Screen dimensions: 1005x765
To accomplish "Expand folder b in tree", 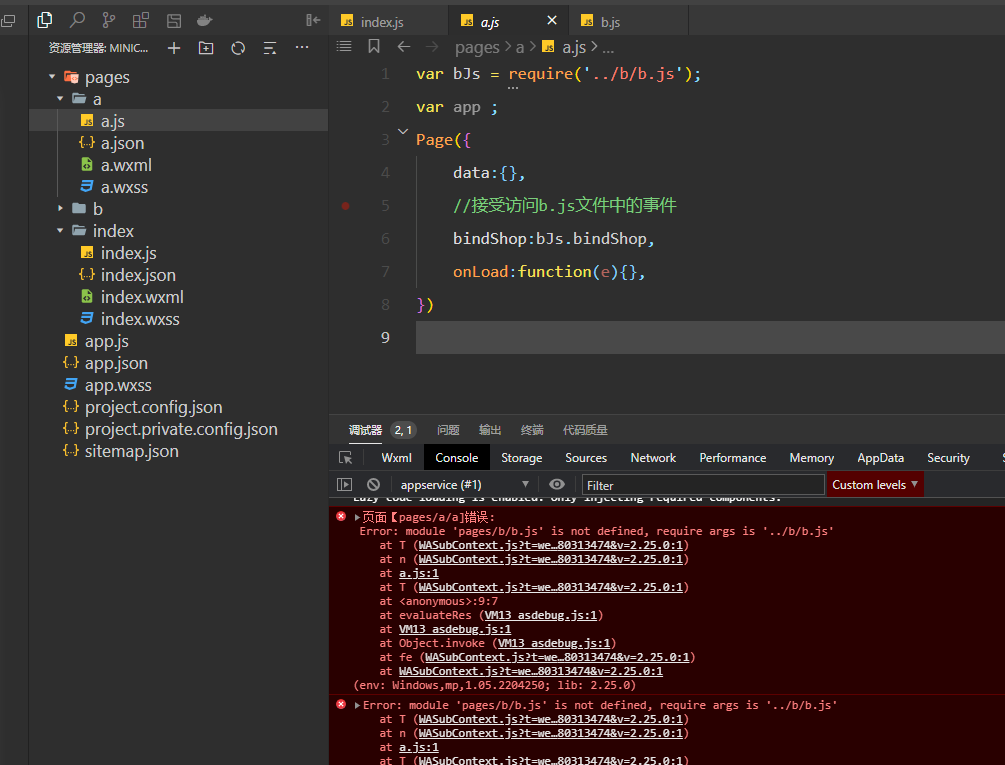I will [x=60, y=208].
